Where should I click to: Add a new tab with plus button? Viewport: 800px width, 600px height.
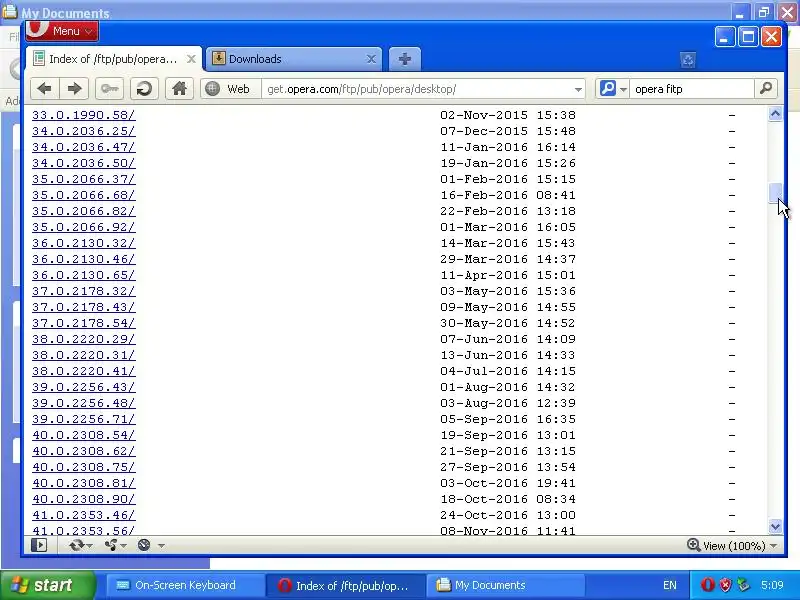(x=405, y=59)
